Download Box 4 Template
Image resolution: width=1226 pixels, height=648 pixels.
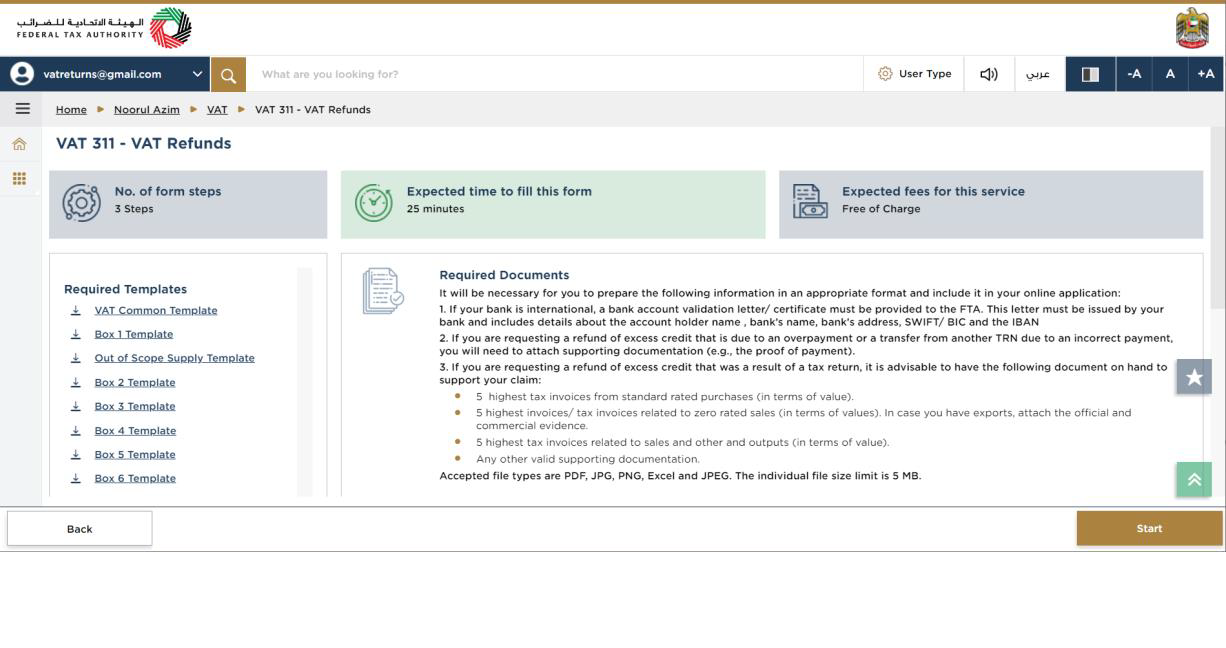coord(135,430)
